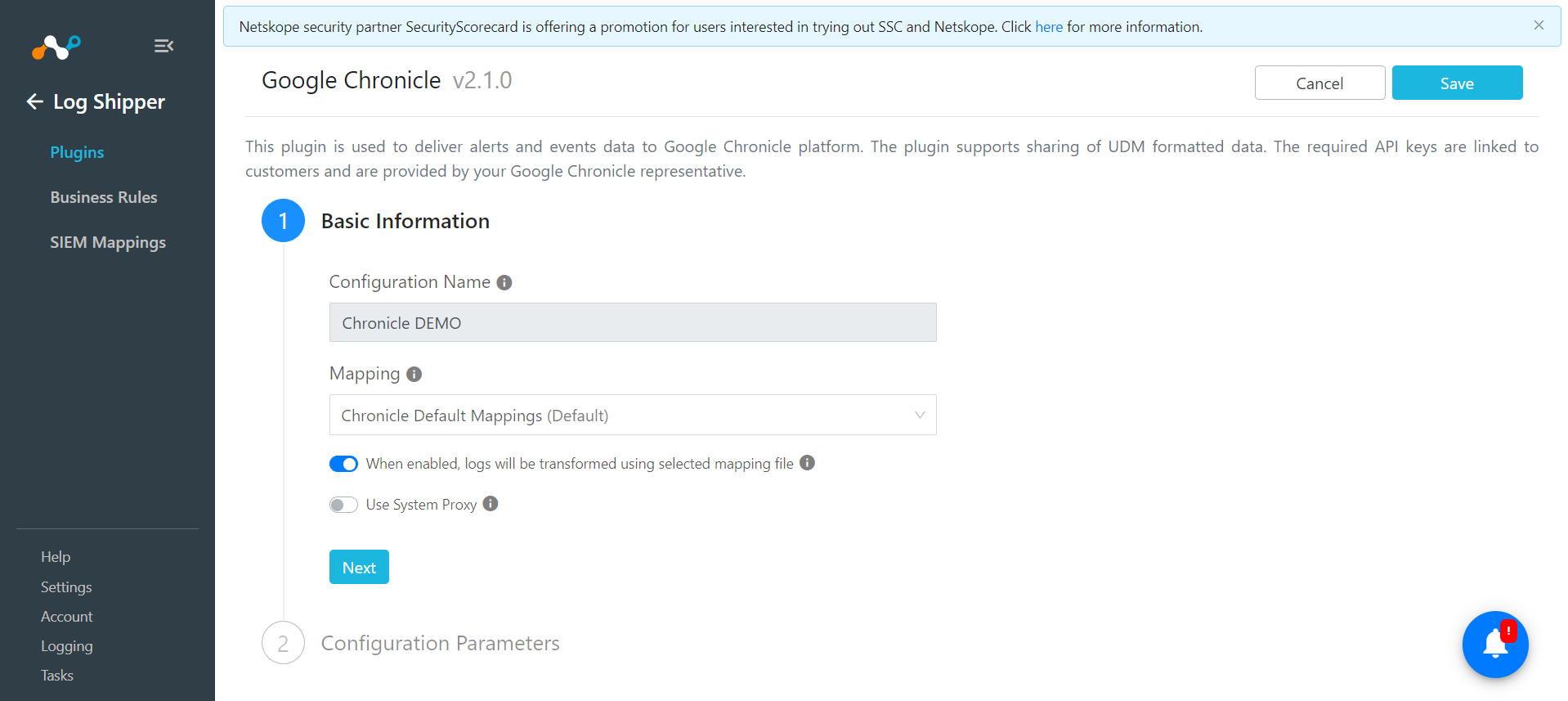Click the Configuration Parameters step heading
Screen dimensions: 1568x701
[440, 643]
